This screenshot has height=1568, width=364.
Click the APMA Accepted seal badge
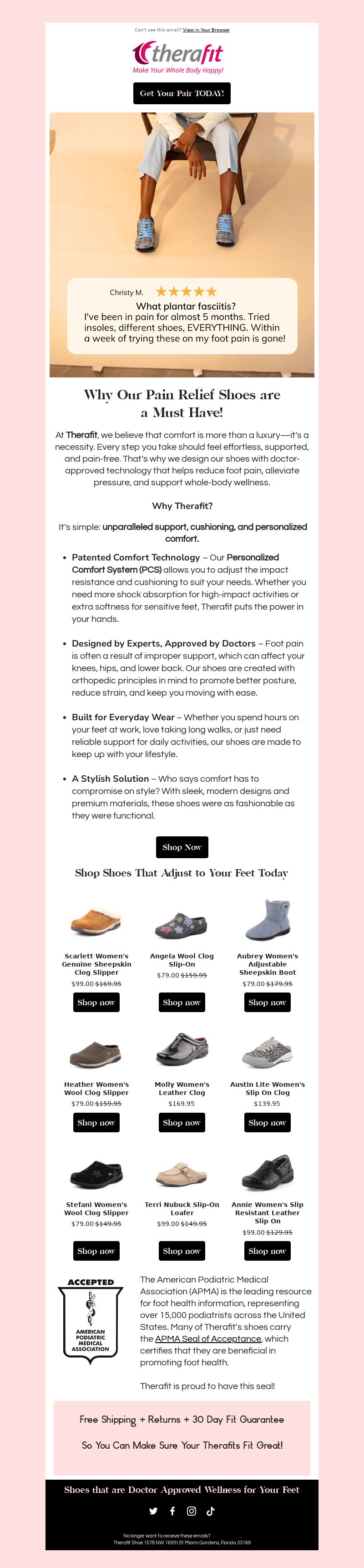point(90,1320)
